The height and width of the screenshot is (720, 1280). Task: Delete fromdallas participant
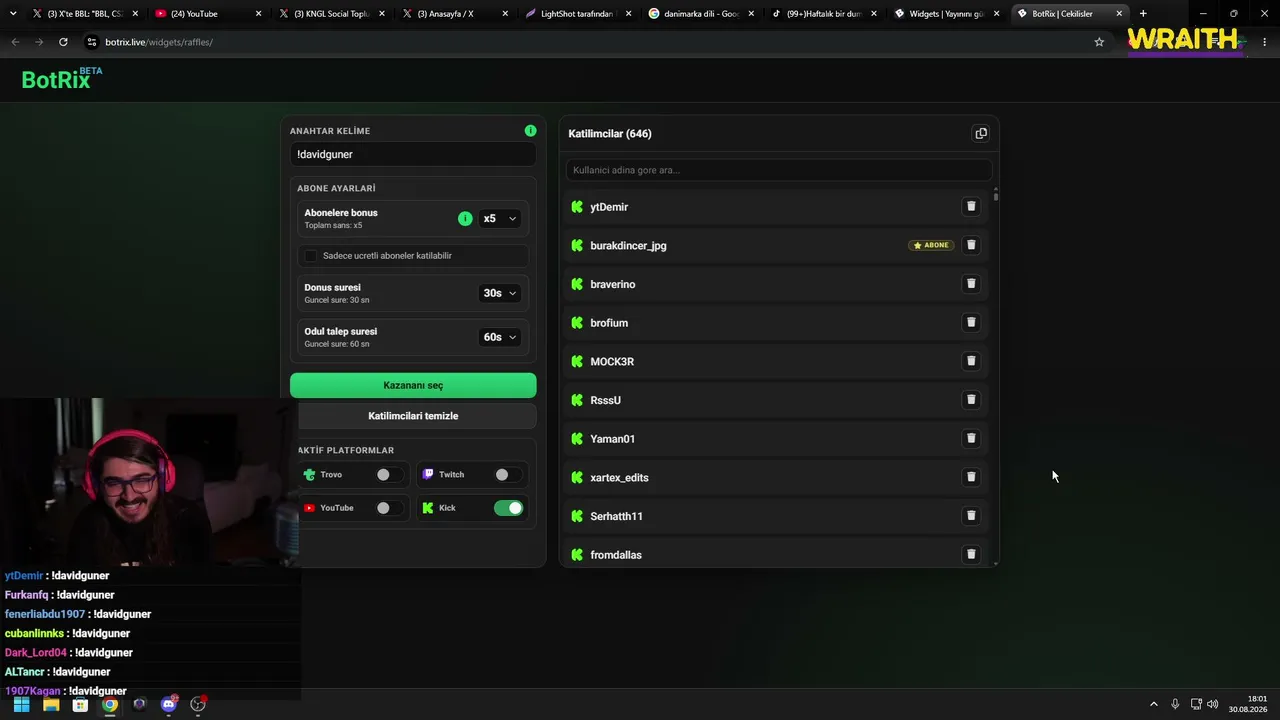tap(970, 554)
